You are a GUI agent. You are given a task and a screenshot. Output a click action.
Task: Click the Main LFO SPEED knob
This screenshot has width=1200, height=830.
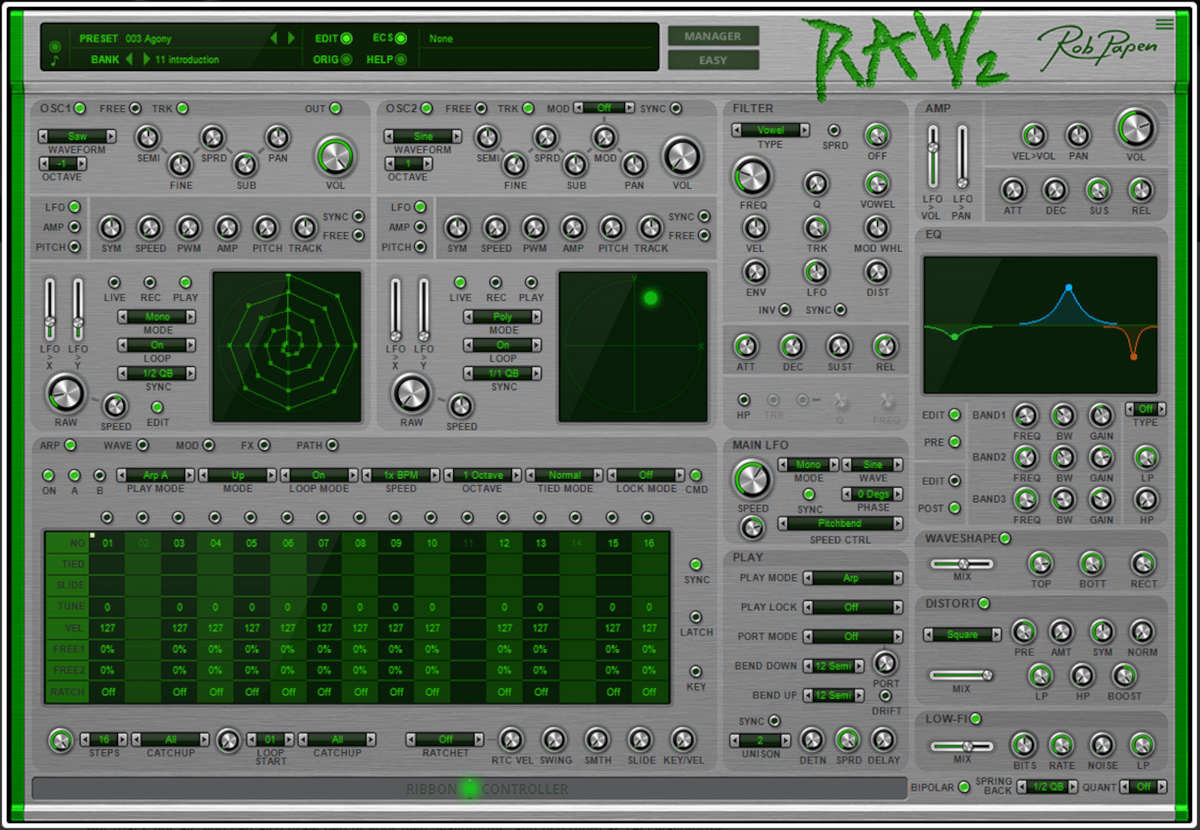(752, 480)
